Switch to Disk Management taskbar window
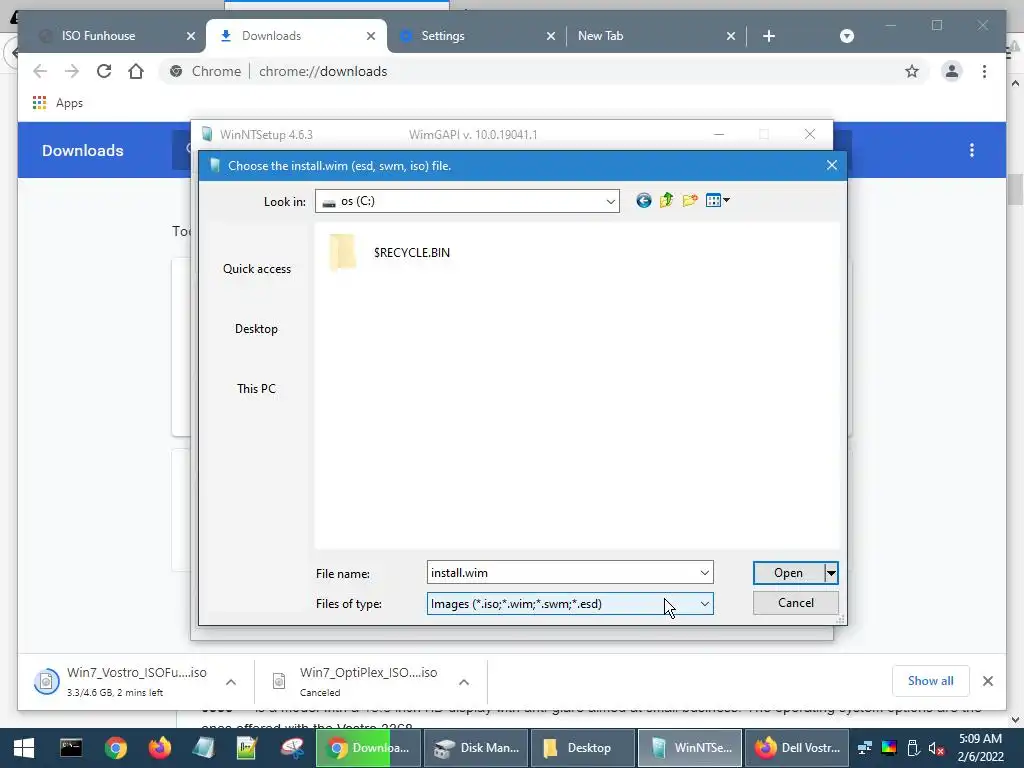This screenshot has height=768, width=1024. pos(476,748)
